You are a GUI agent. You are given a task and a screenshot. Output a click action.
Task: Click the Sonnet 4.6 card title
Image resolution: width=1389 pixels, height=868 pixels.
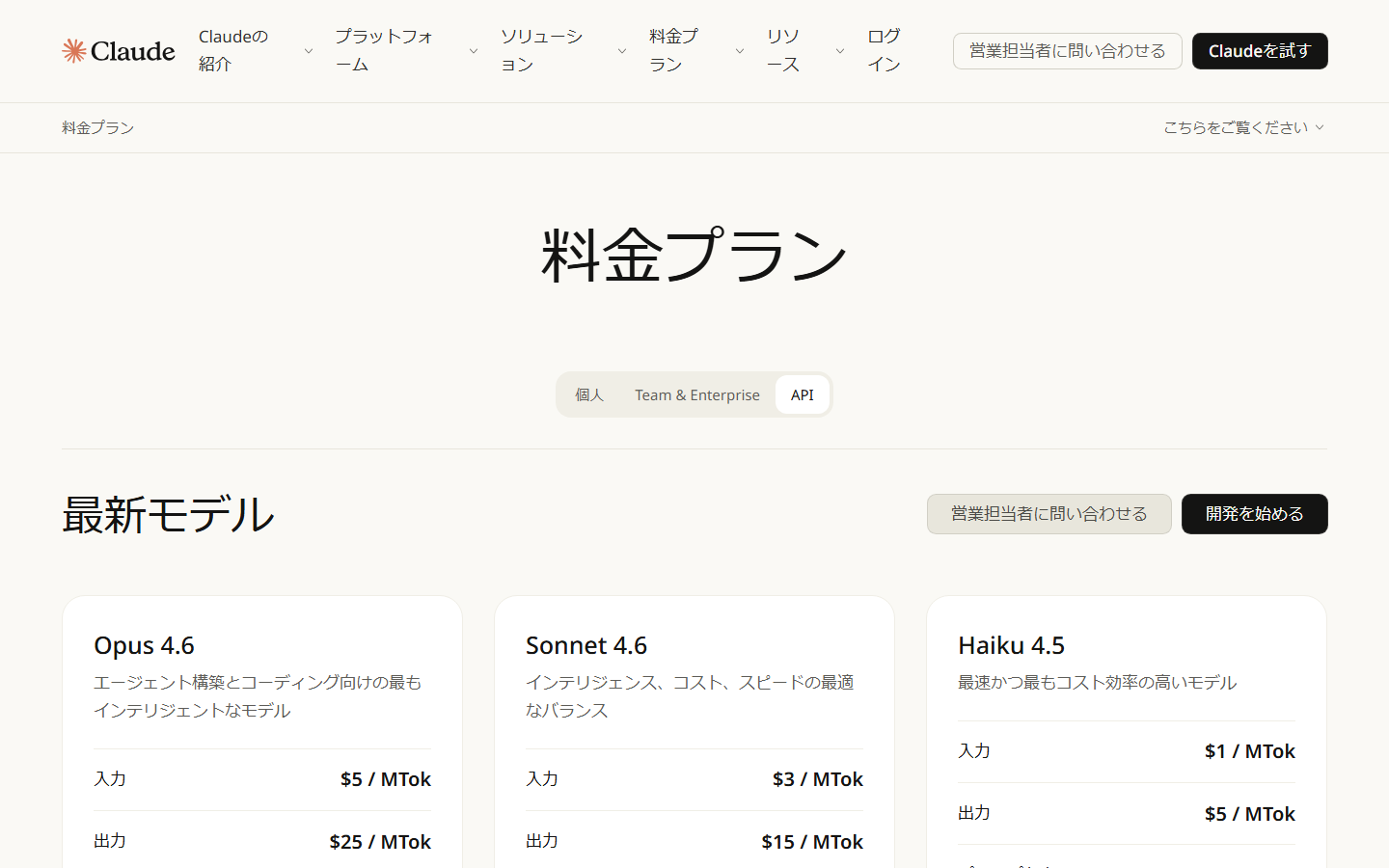(586, 645)
